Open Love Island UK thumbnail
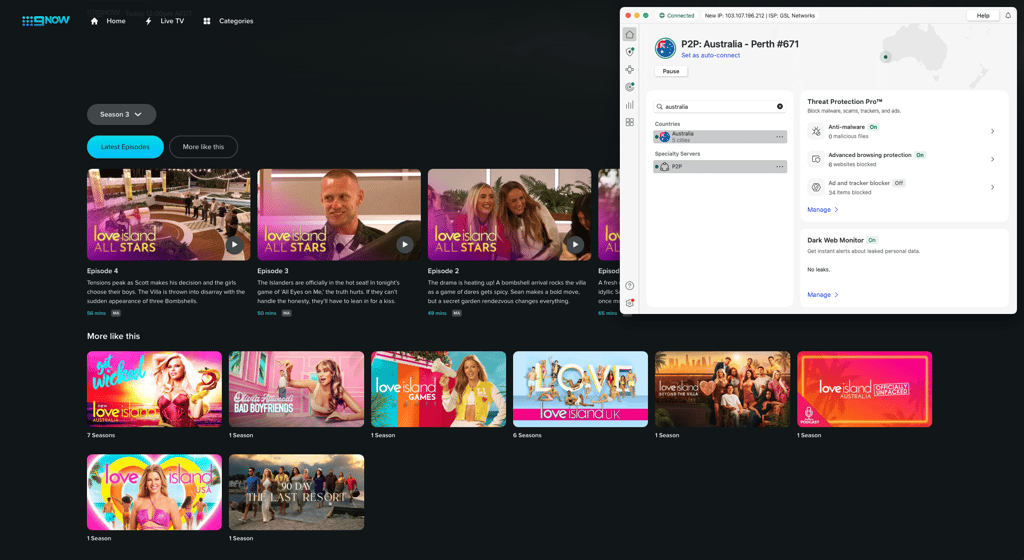This screenshot has height=560, width=1024. click(x=581, y=389)
